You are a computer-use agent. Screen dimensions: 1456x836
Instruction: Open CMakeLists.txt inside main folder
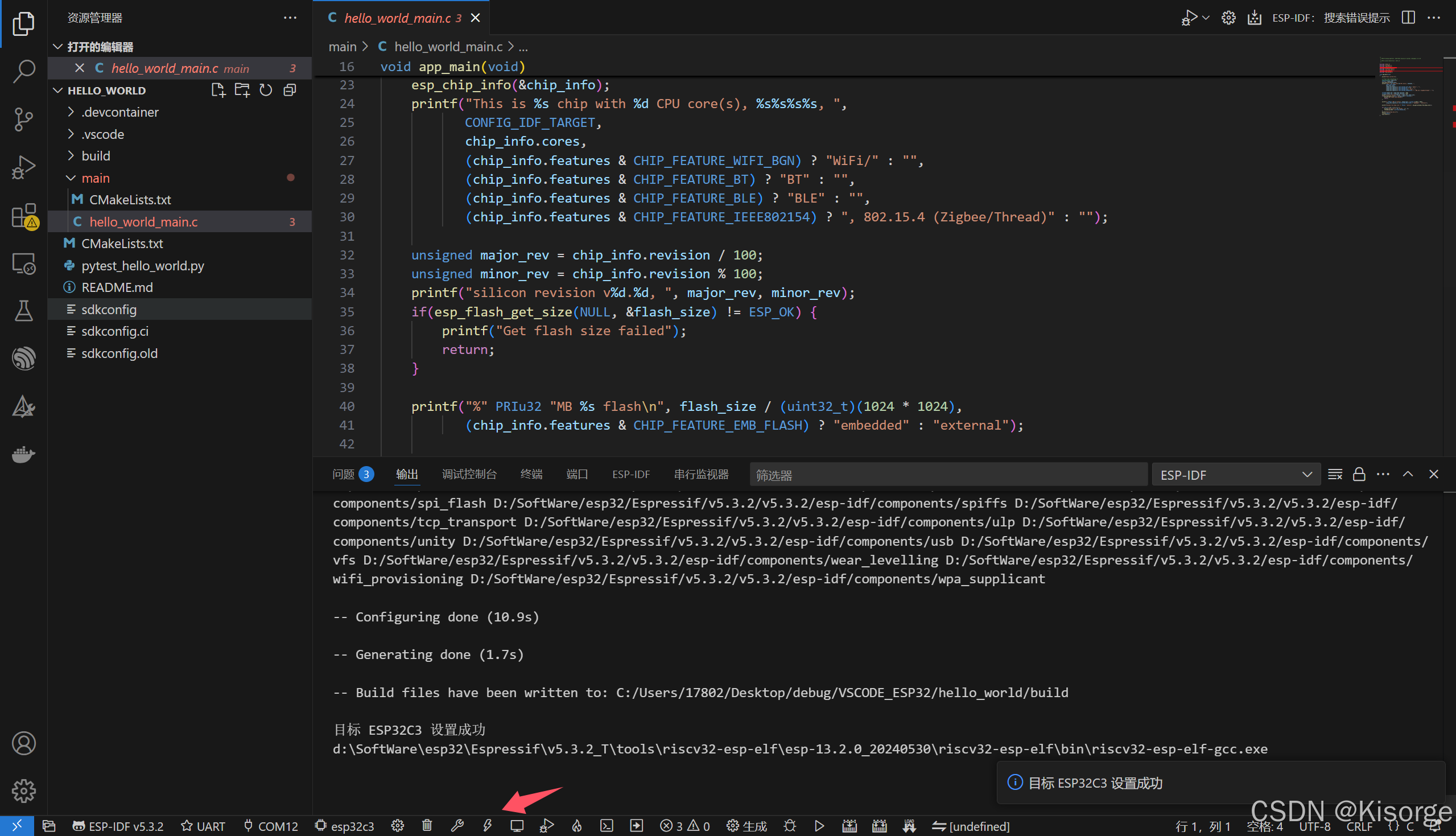pyautogui.click(x=179, y=200)
